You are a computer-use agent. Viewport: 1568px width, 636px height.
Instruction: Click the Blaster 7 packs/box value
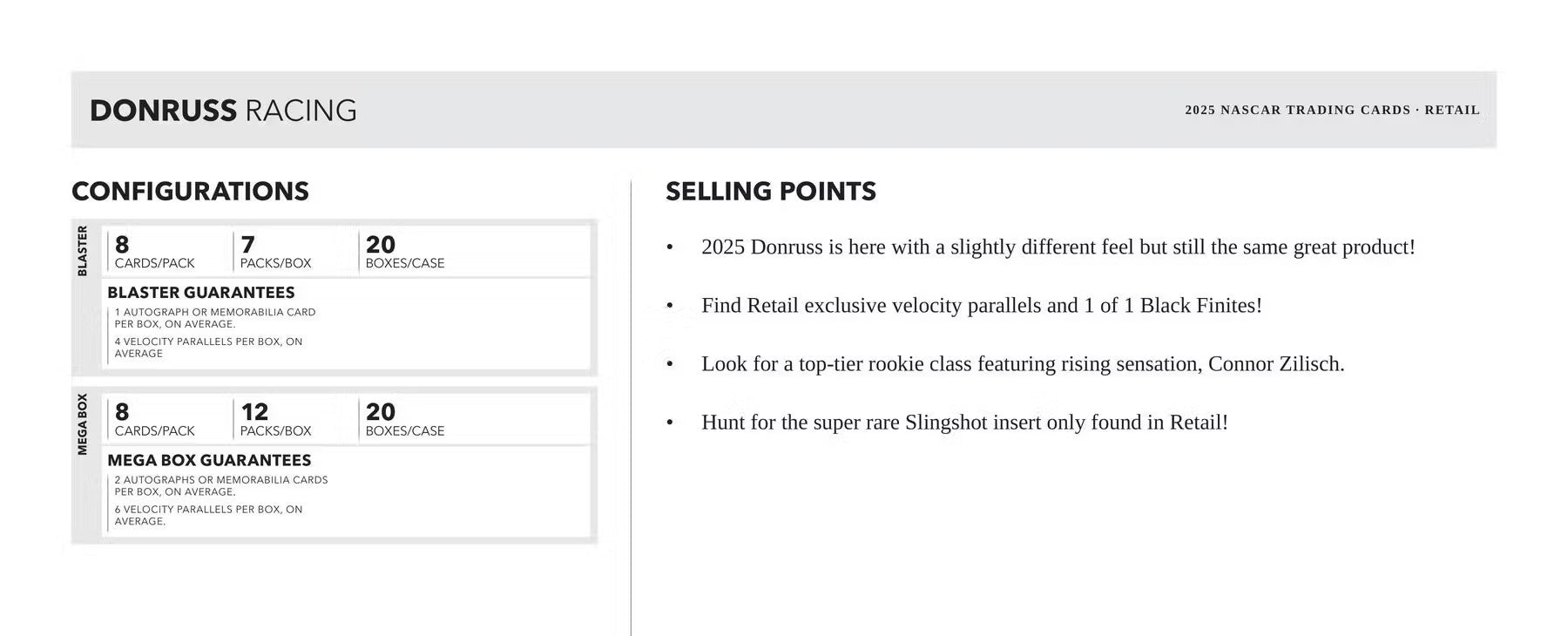(248, 245)
